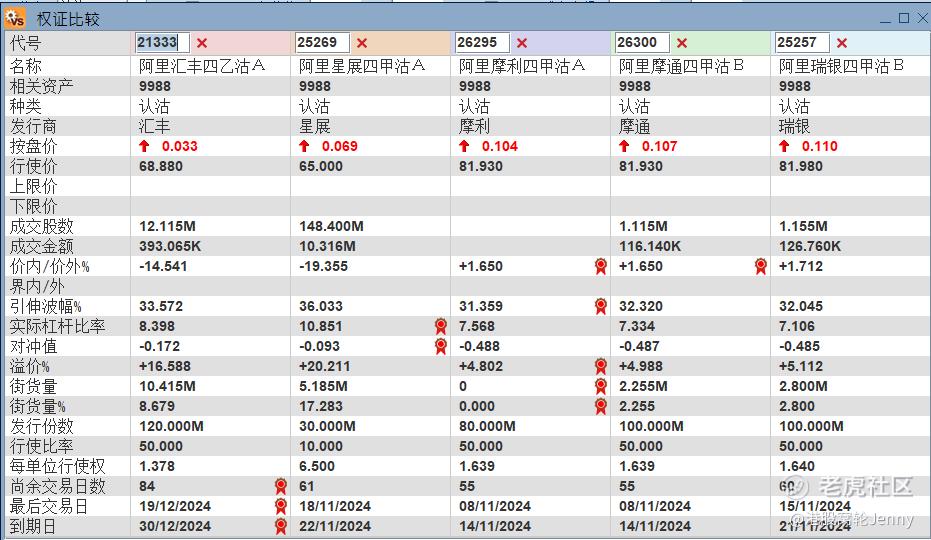
Task: Select warrant name 阿里瑞银四甲沽B
Action: pos(841,66)
